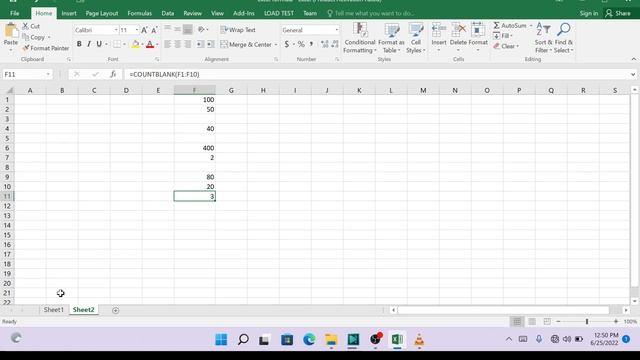Click the Insert Function fx icon

coord(113,74)
